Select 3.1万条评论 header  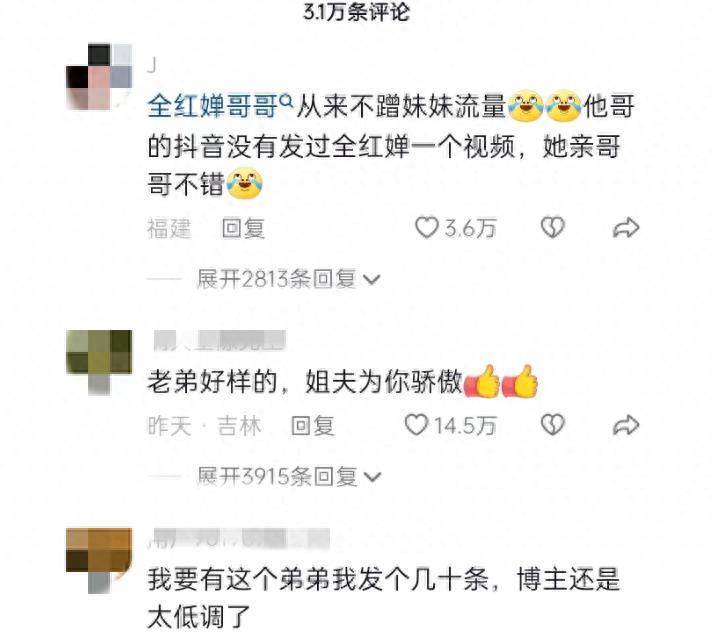pos(356,12)
